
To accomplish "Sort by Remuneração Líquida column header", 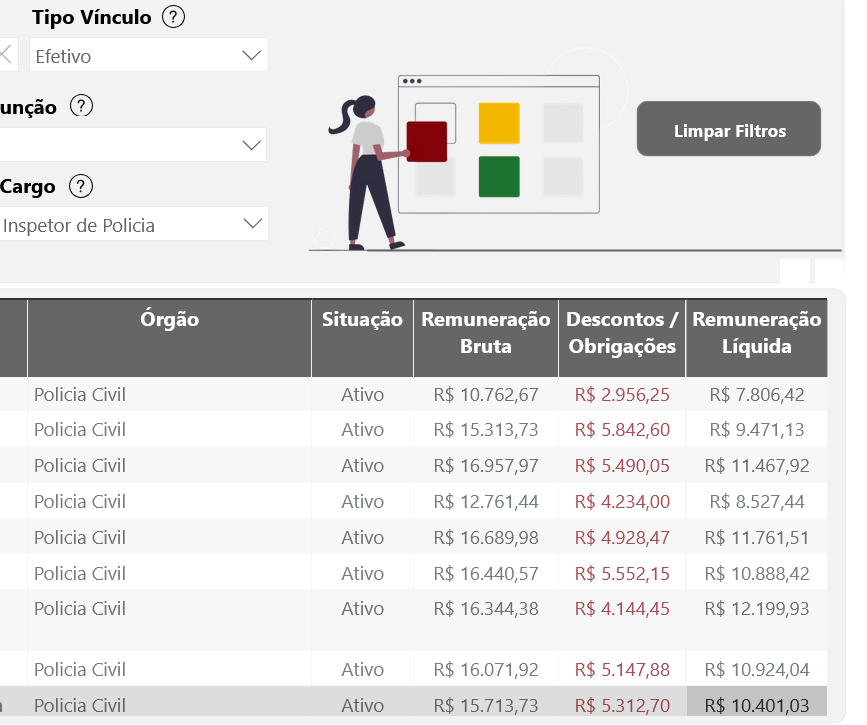I will (756, 333).
